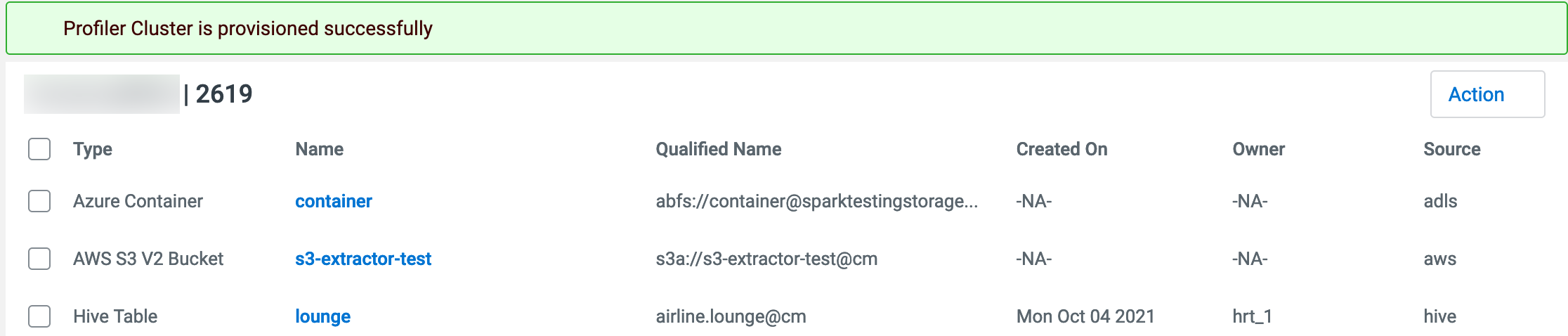
Task: Click the Owner column header
Action: (1257, 149)
